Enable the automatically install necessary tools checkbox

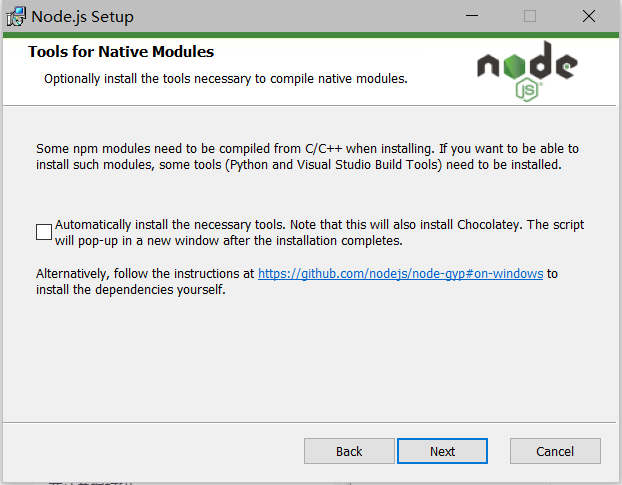click(x=44, y=232)
